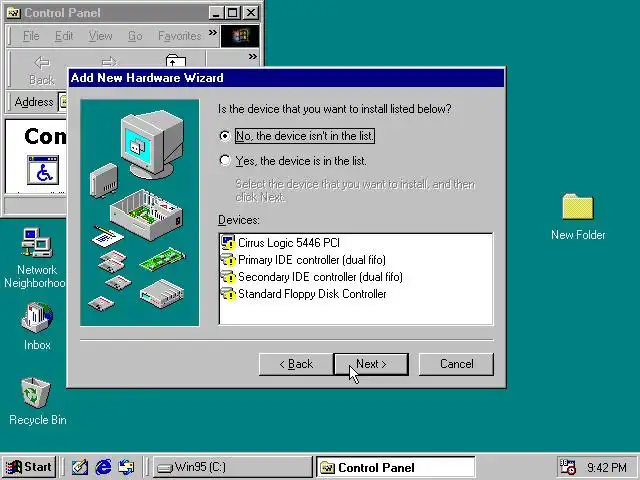640x480 pixels.
Task: Click the Up folder icon in Control Panel toolbar
Action: tap(176, 62)
